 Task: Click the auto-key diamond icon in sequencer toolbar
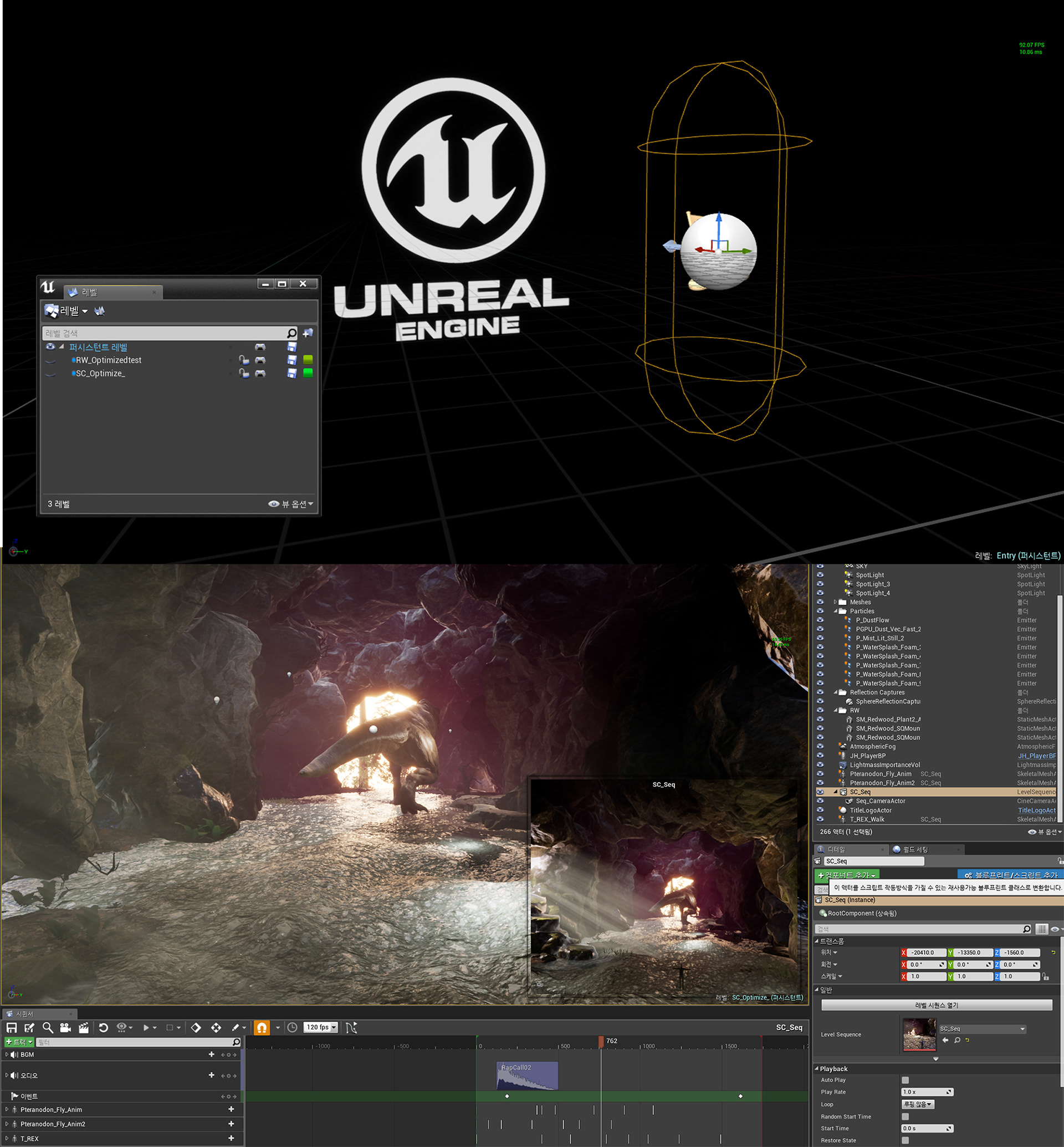pyautogui.click(x=196, y=1027)
